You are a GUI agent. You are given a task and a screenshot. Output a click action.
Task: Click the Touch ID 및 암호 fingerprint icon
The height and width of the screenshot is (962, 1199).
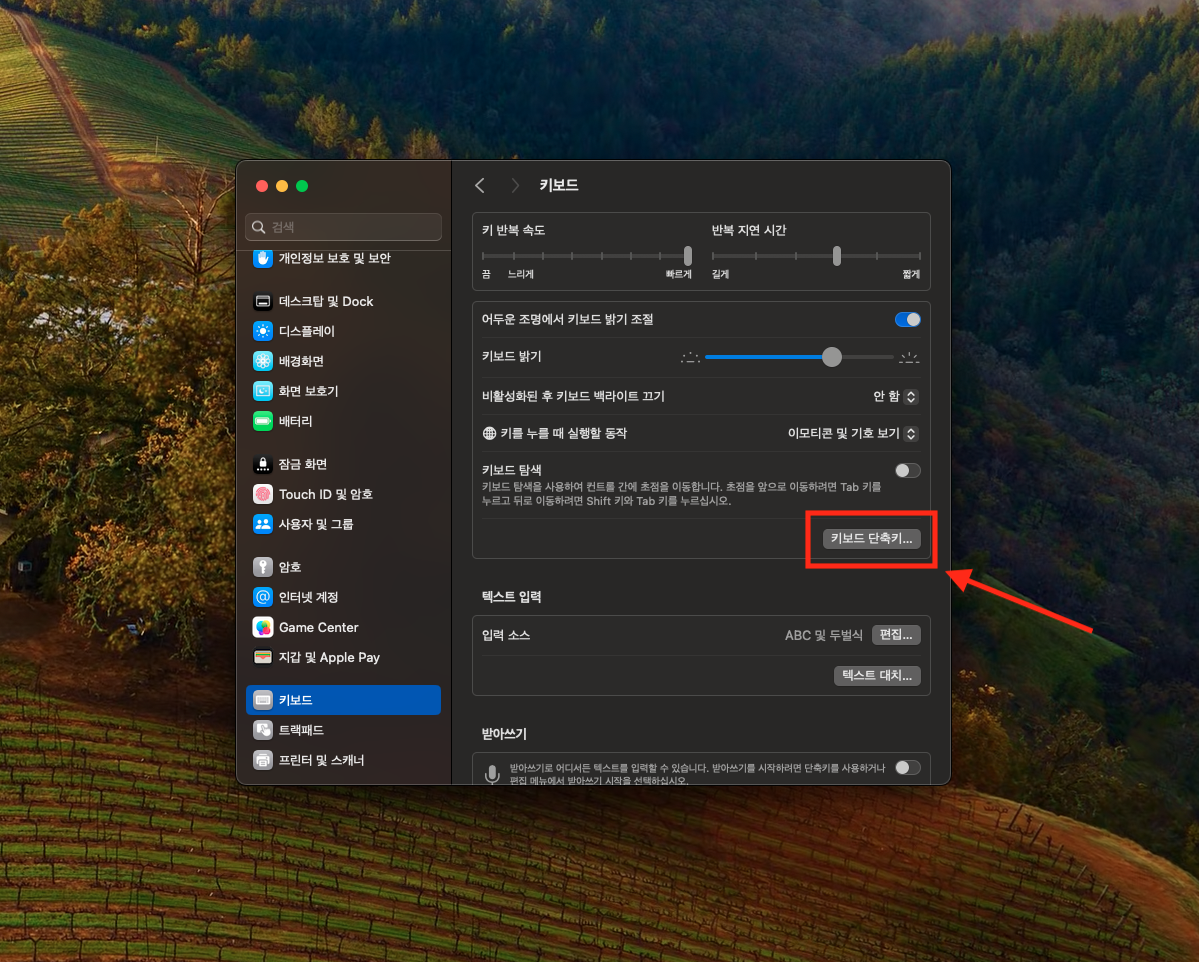tap(262, 494)
